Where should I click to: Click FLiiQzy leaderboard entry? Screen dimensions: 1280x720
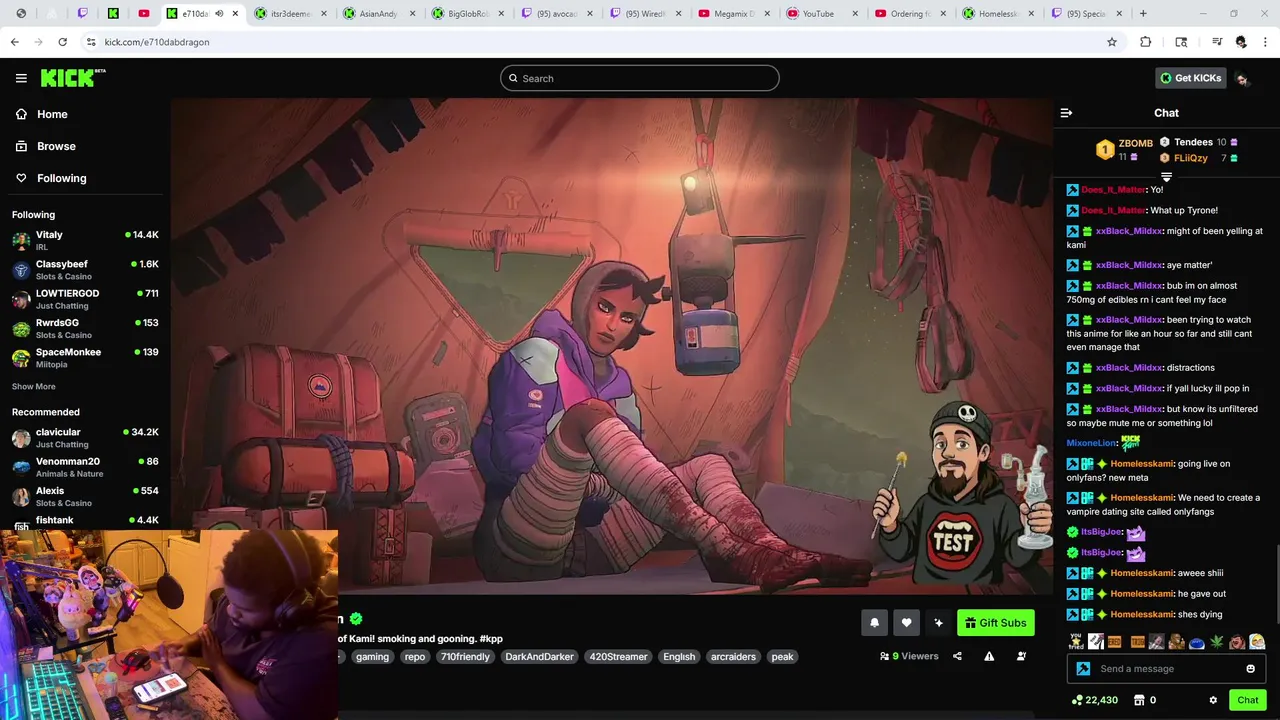point(1199,158)
